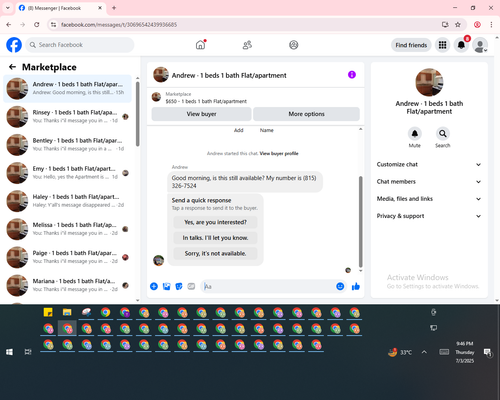Click the Chrome address bar URL
This screenshot has width=500, height=400.
[x=119, y=25]
